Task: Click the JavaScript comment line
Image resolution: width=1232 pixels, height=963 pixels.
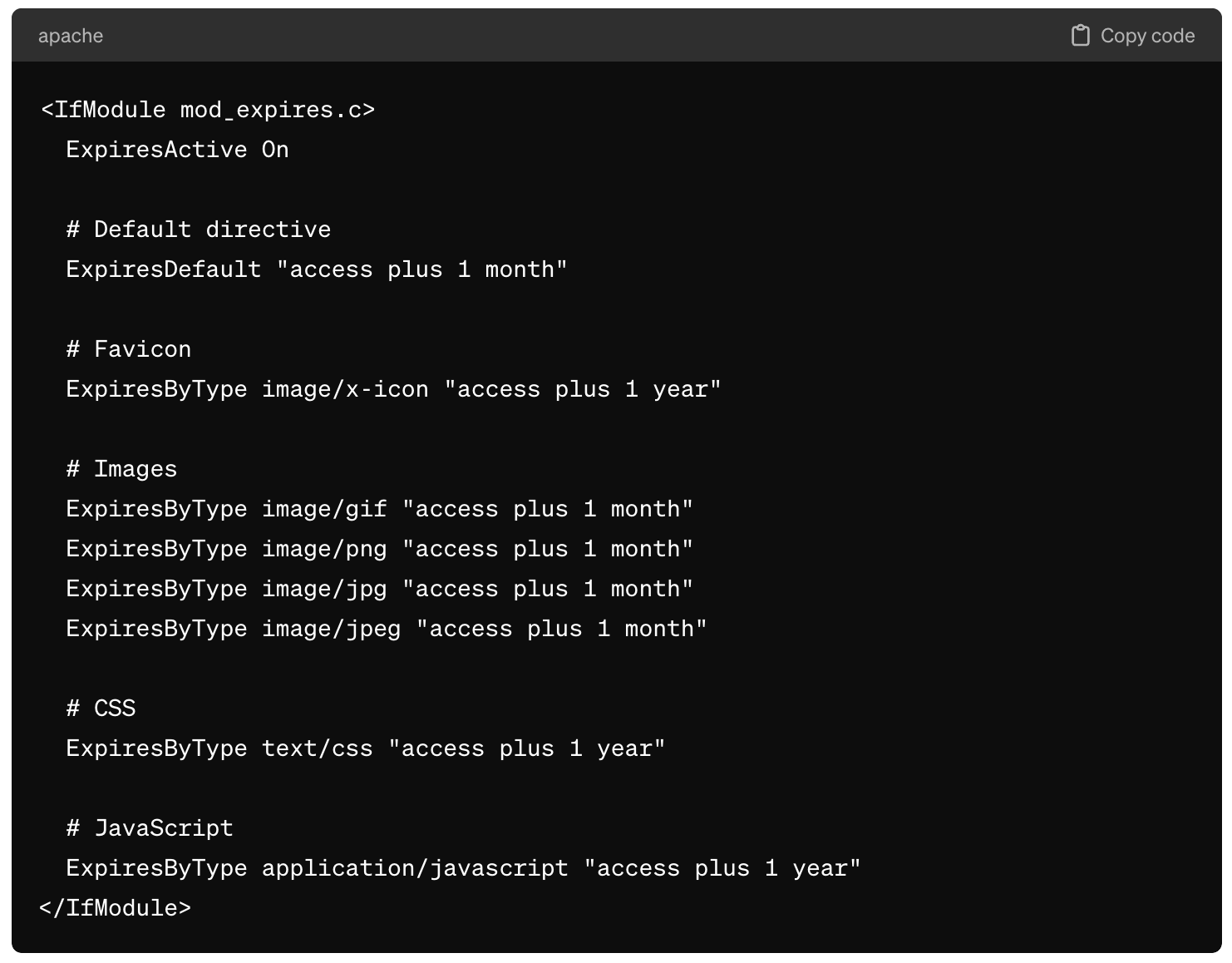Action: 150,828
